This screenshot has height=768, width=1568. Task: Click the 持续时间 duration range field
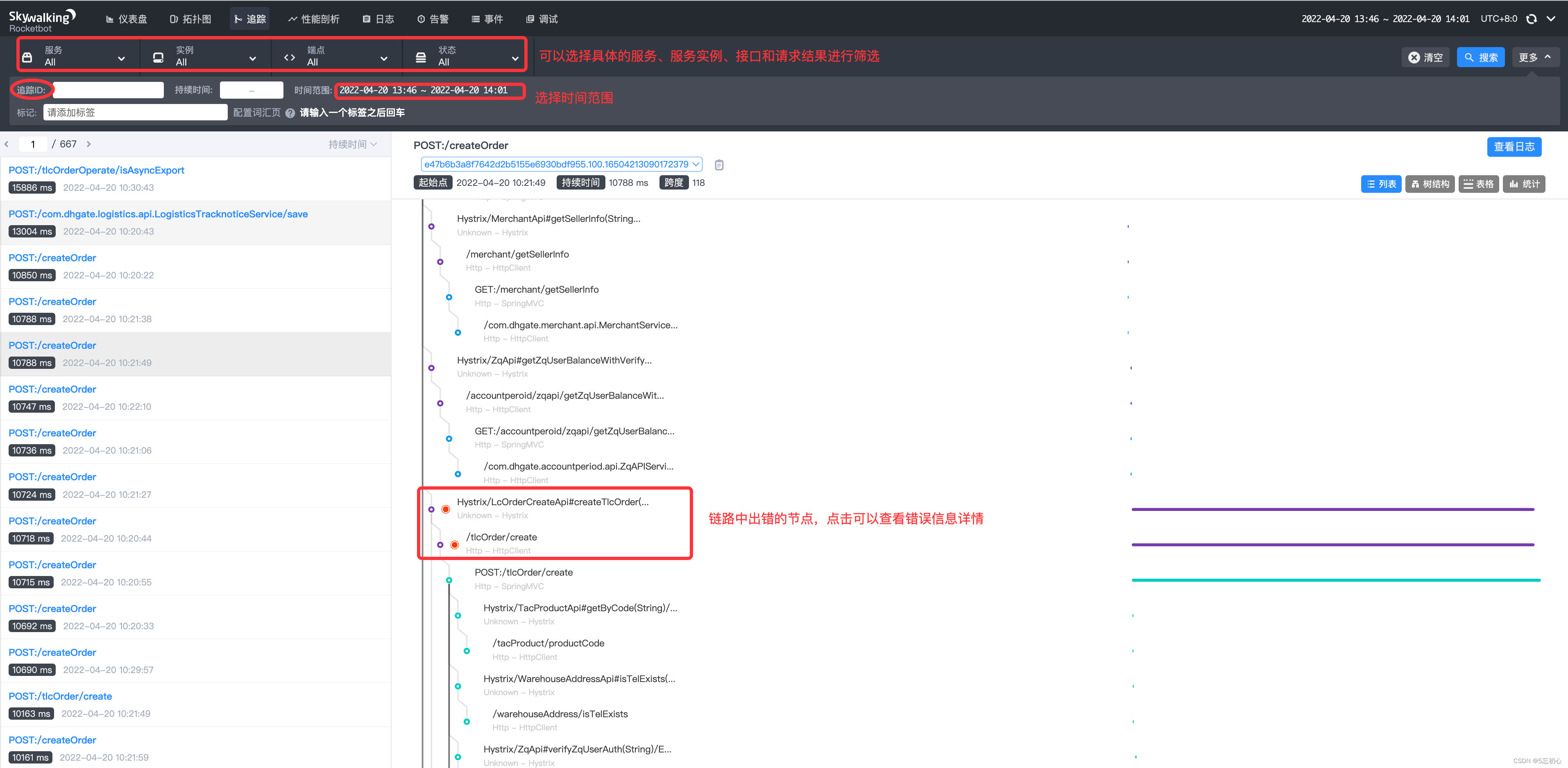(x=252, y=90)
